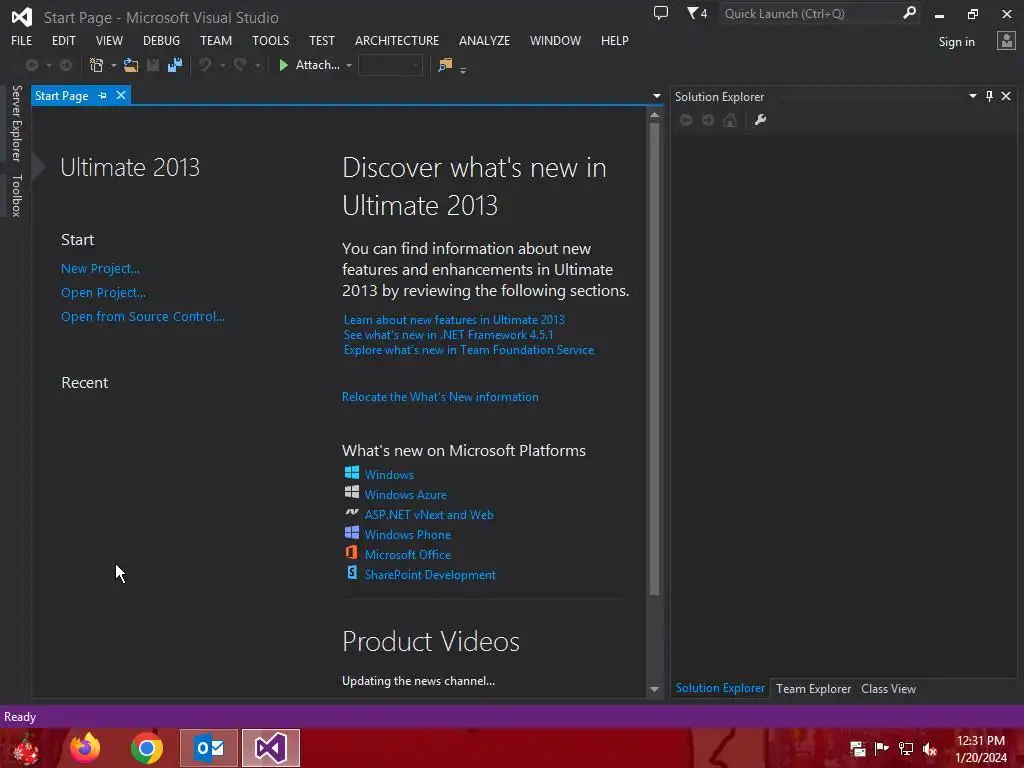Open the FILE menu
The height and width of the screenshot is (768, 1024).
click(22, 40)
